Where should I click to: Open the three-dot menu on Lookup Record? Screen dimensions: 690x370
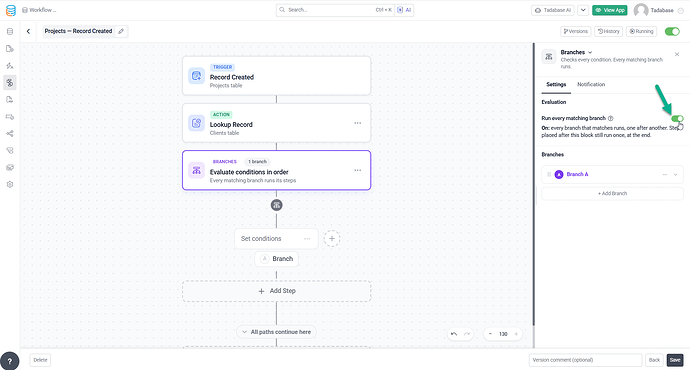pyautogui.click(x=358, y=123)
